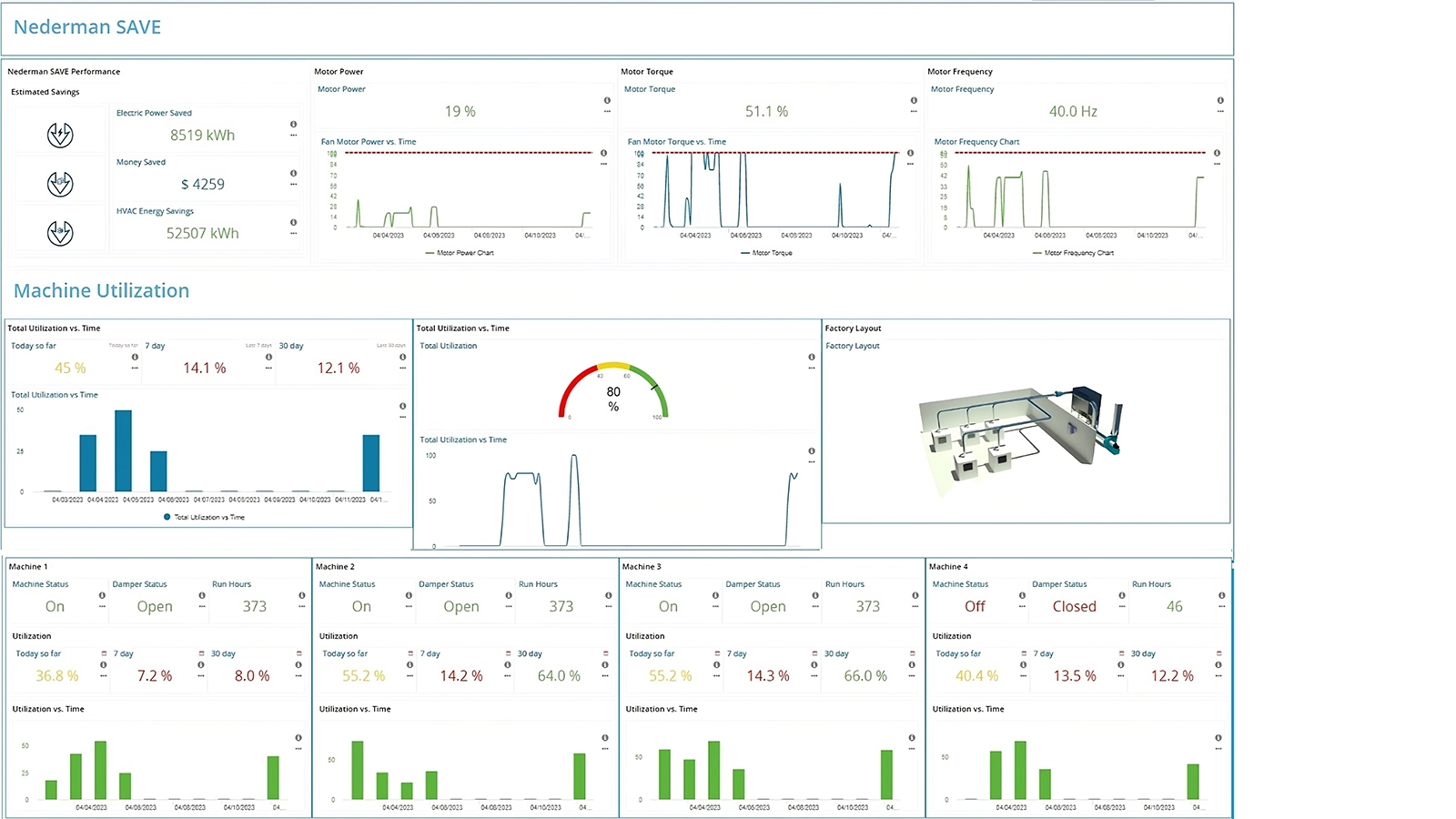
Task: Click Machine 1 today value 36.8 %
Action: (x=56, y=676)
